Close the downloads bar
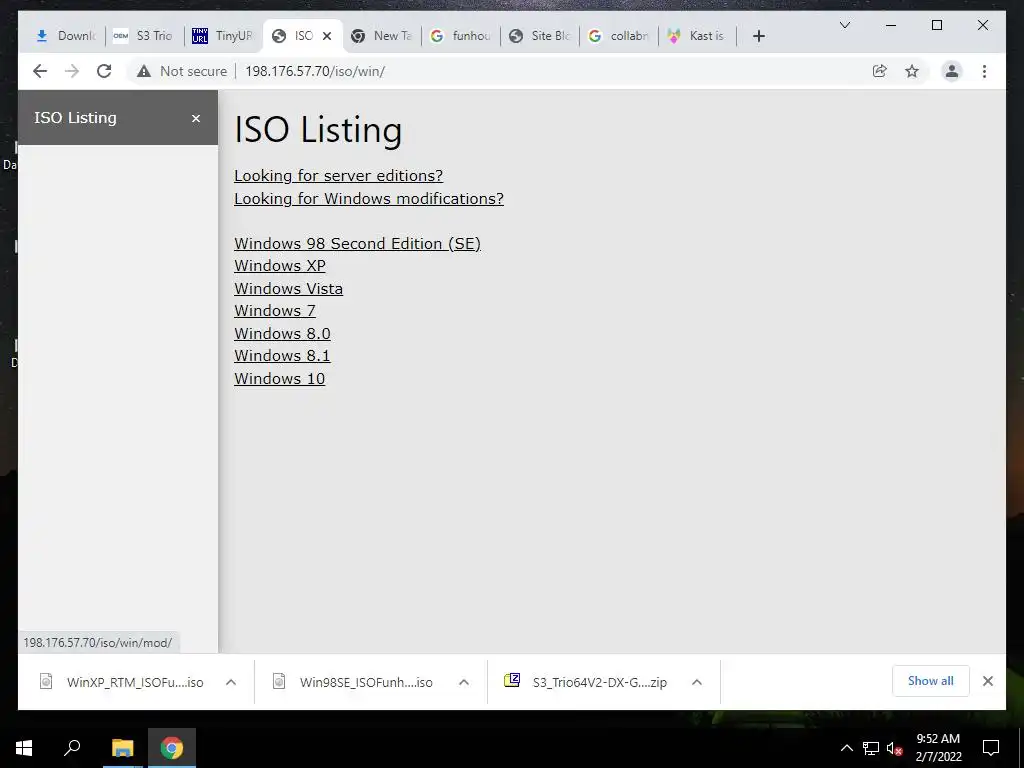1024x768 pixels. [987, 681]
